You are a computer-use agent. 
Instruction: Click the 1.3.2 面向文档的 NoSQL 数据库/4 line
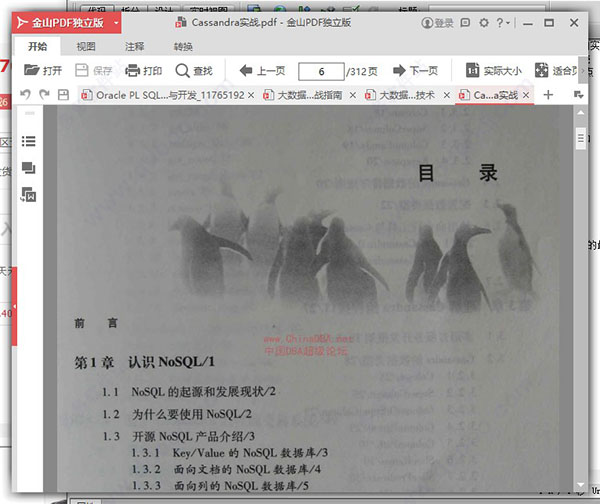click(226, 470)
